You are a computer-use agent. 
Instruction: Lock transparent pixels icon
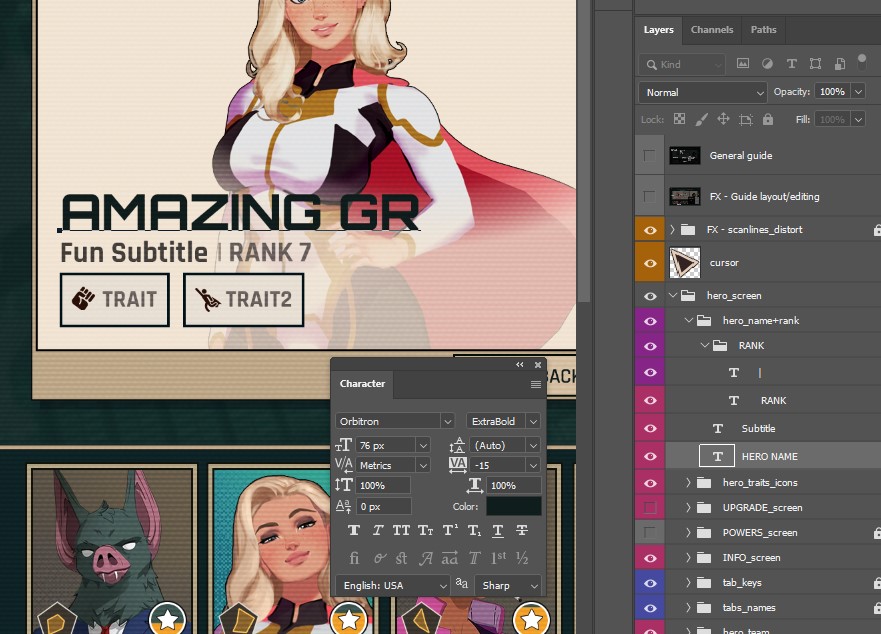click(x=679, y=119)
